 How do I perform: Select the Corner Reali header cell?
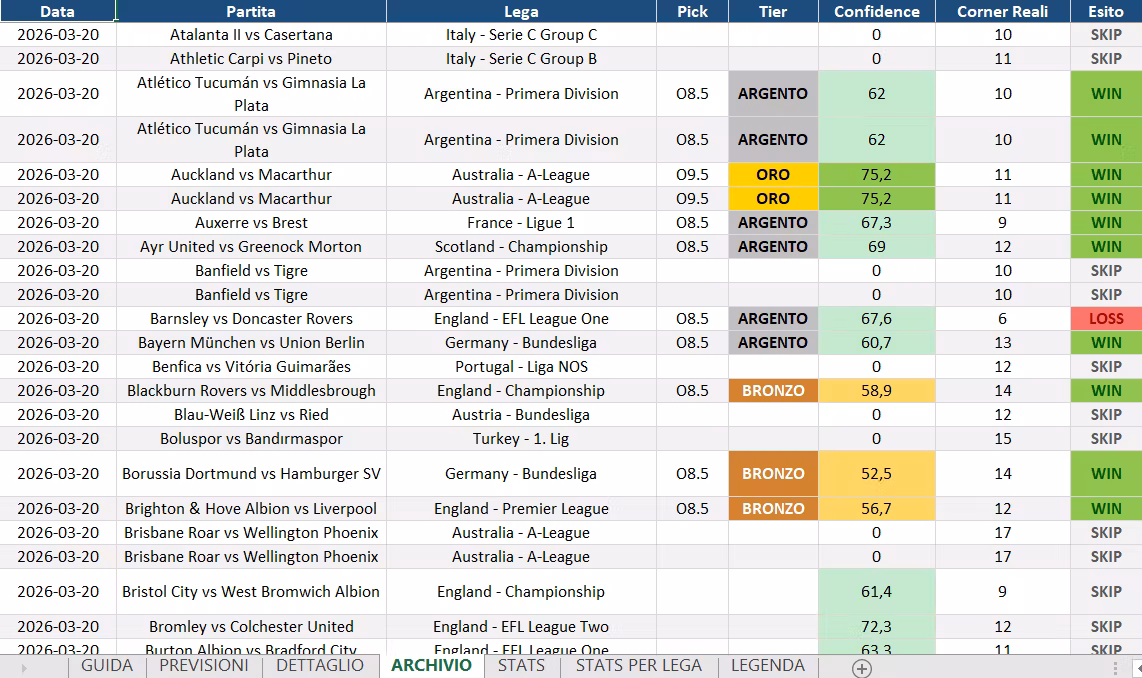(1003, 11)
